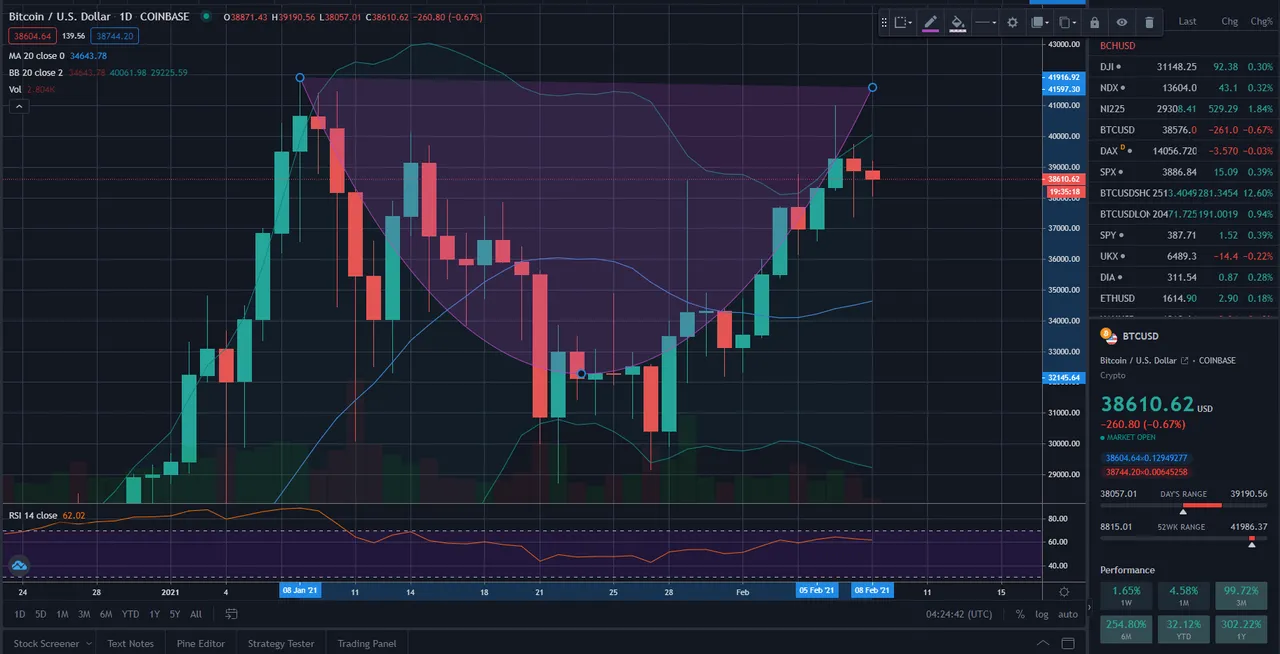Lock the selected drawing with padlock icon
Screen dimensions: 1280x654
coord(1095,22)
